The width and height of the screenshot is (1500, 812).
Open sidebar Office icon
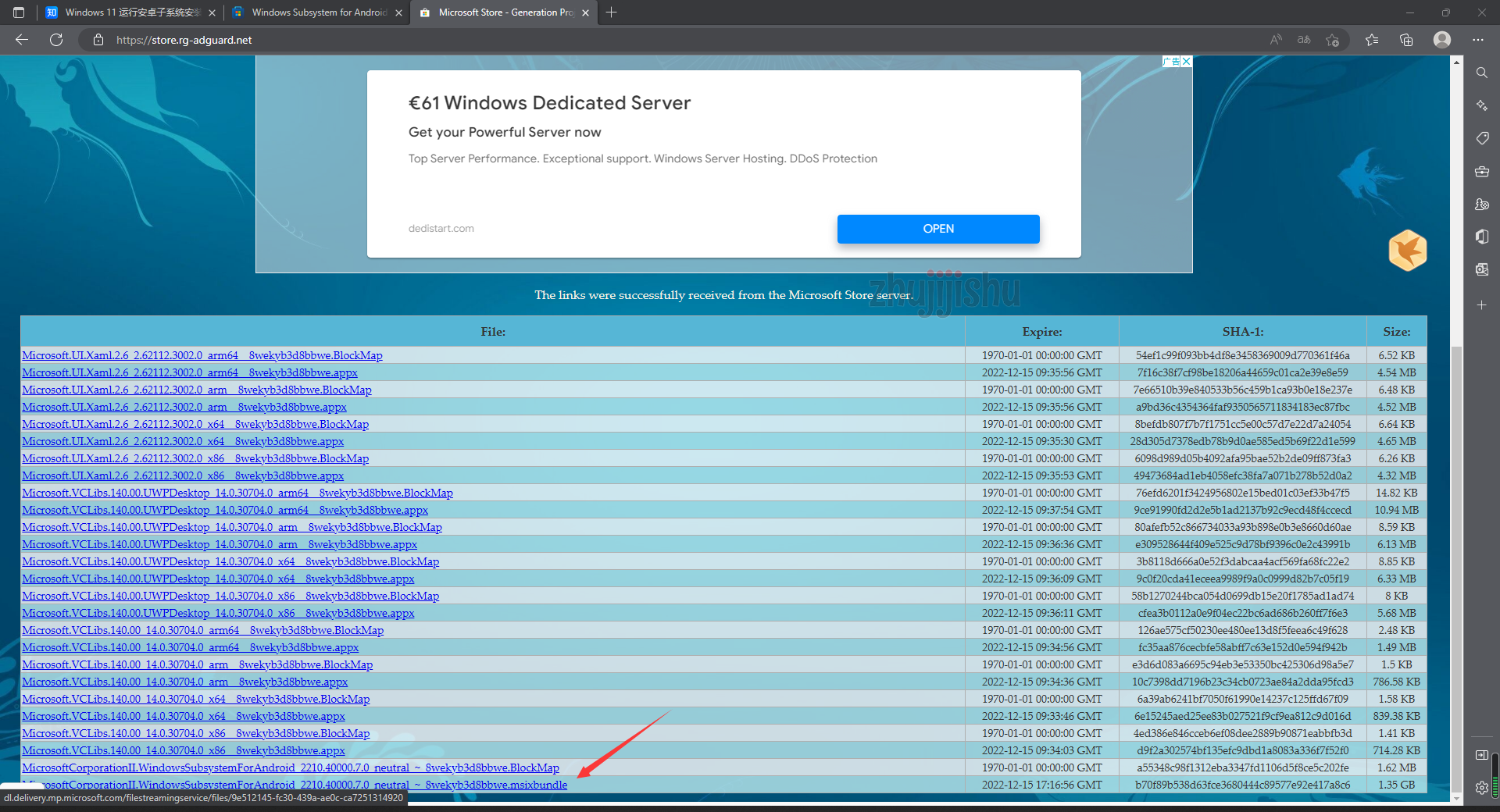tap(1482, 237)
